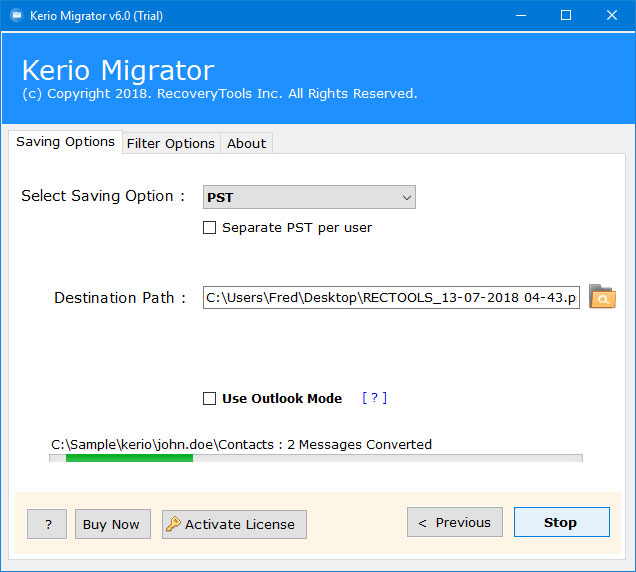Click the 'Destination Path :' label

[x=120, y=298]
